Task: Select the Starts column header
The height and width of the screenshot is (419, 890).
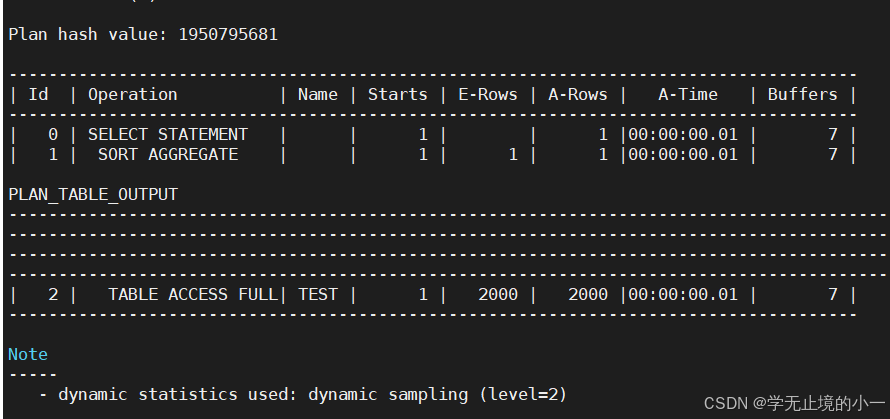Action: [x=398, y=94]
